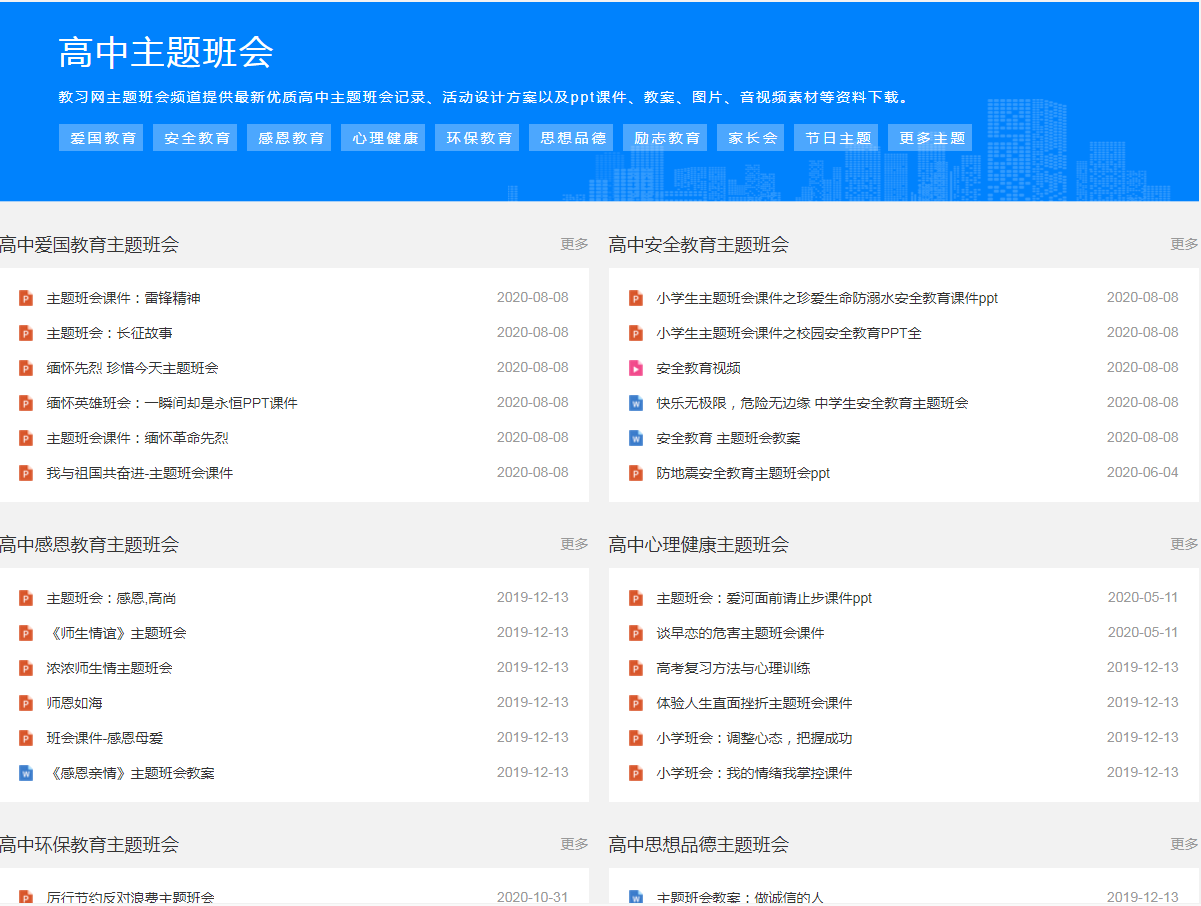Click the PPT icon beside 缅怀英雄班会：一瞬间却是永恒PPT课件
Image resolution: width=1201 pixels, height=906 pixels.
[26, 403]
